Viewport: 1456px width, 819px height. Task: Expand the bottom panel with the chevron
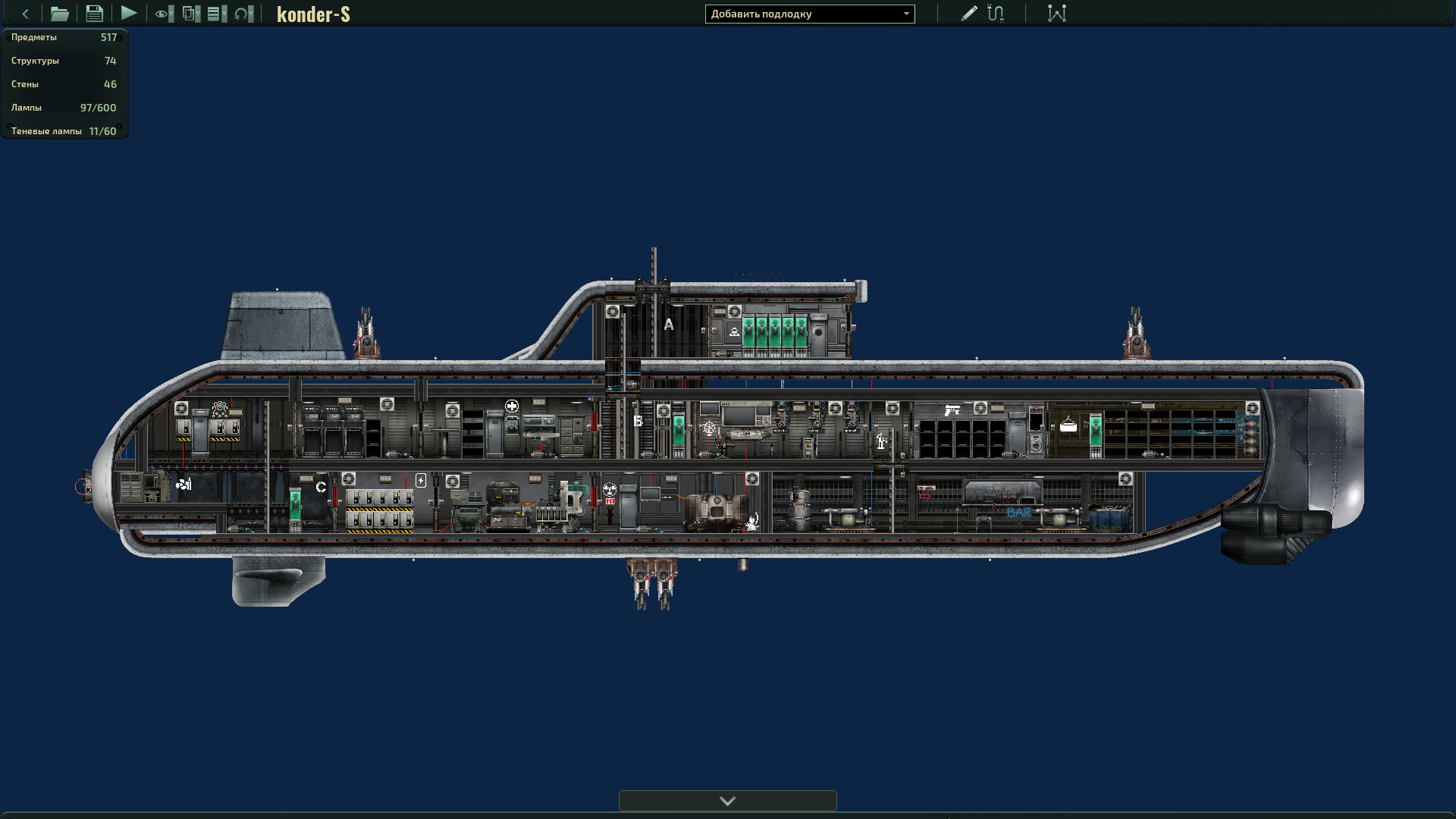tap(727, 801)
